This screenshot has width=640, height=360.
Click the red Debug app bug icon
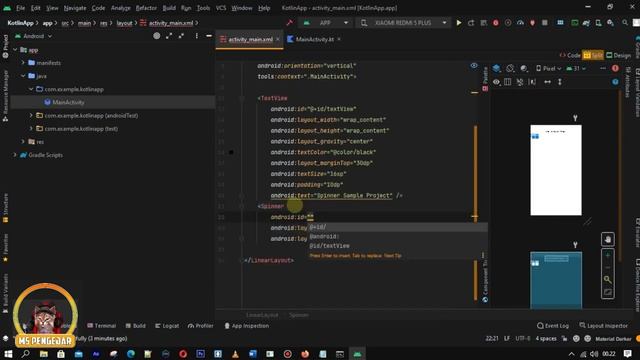[496, 23]
